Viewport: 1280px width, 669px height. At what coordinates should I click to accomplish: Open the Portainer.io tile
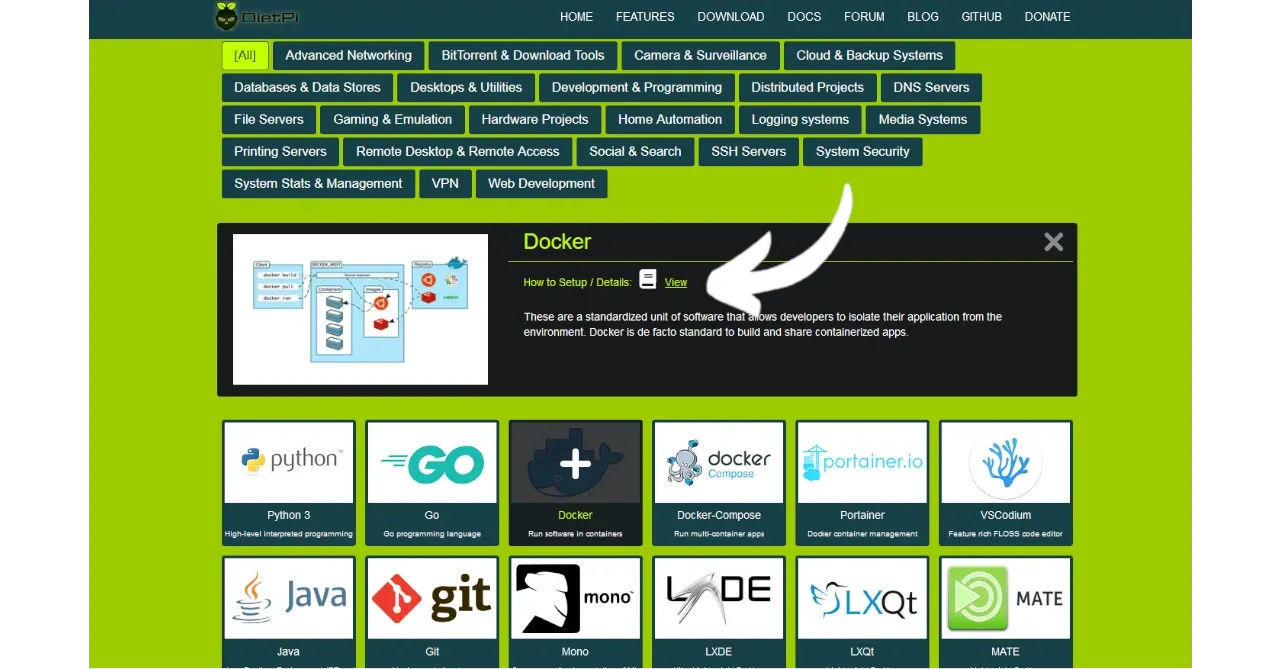862,462
